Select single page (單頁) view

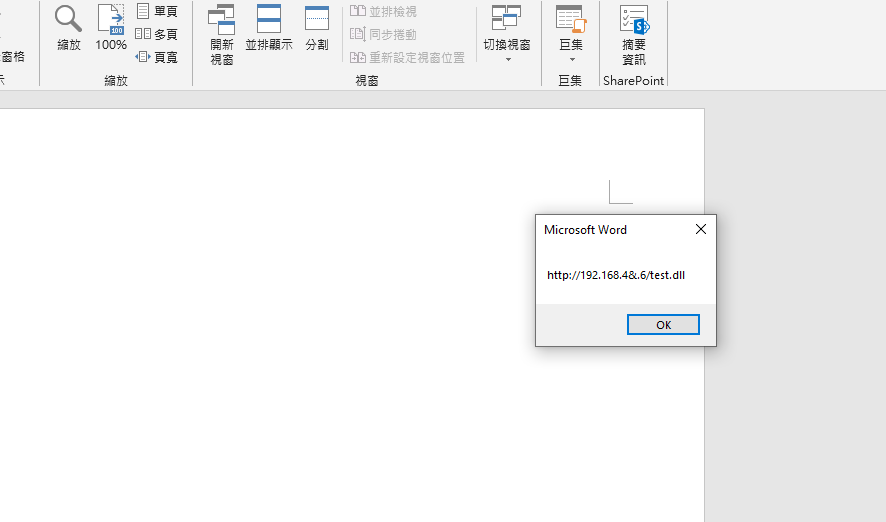[x=157, y=11]
